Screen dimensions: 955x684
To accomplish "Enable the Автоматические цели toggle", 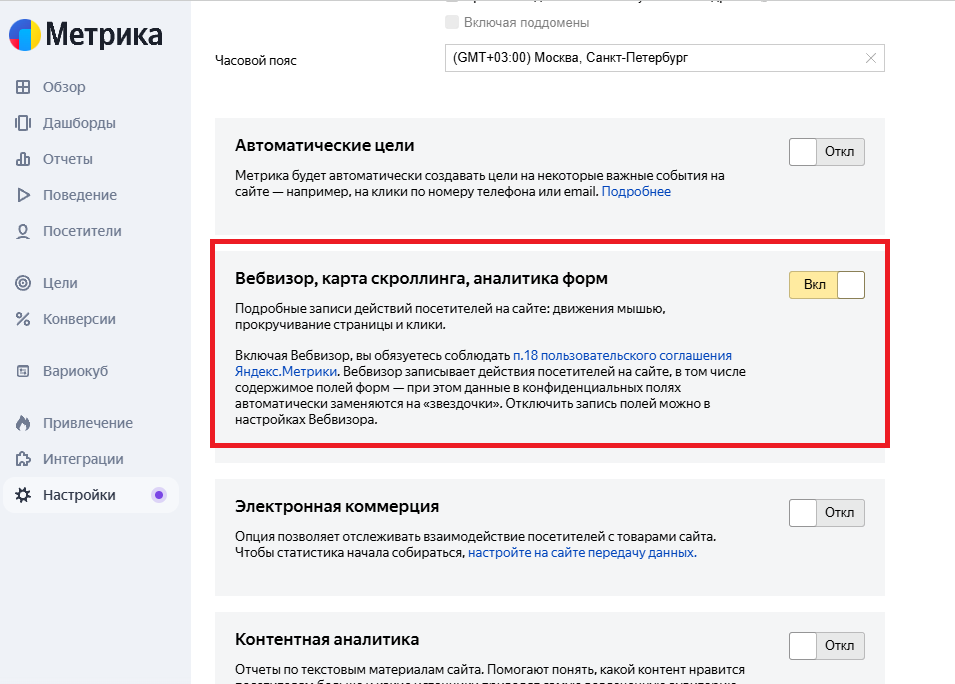I will pyautogui.click(x=826, y=152).
